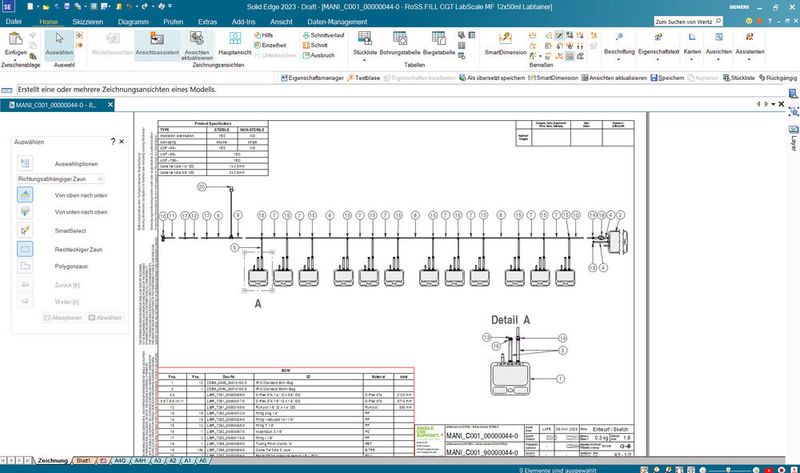Open the Bohrungstabelle tool

(400, 44)
